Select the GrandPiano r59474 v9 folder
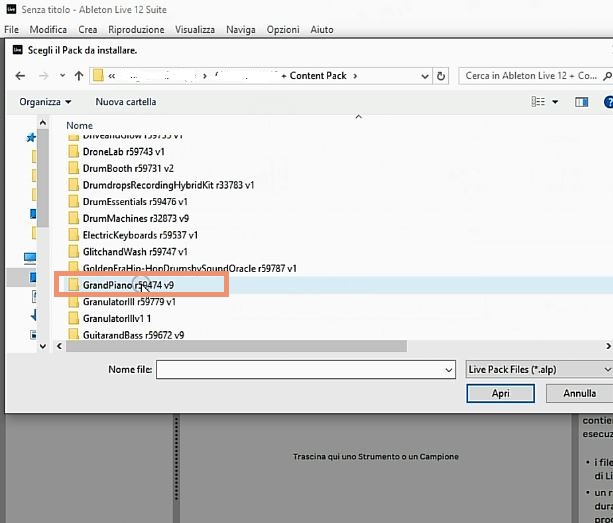This screenshot has width=613, height=523. coord(128,285)
